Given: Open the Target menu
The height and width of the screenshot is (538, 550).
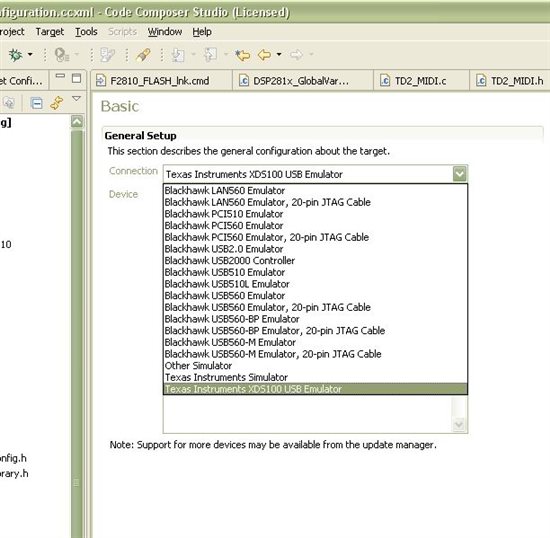Looking at the screenshot, I should tap(50, 32).
